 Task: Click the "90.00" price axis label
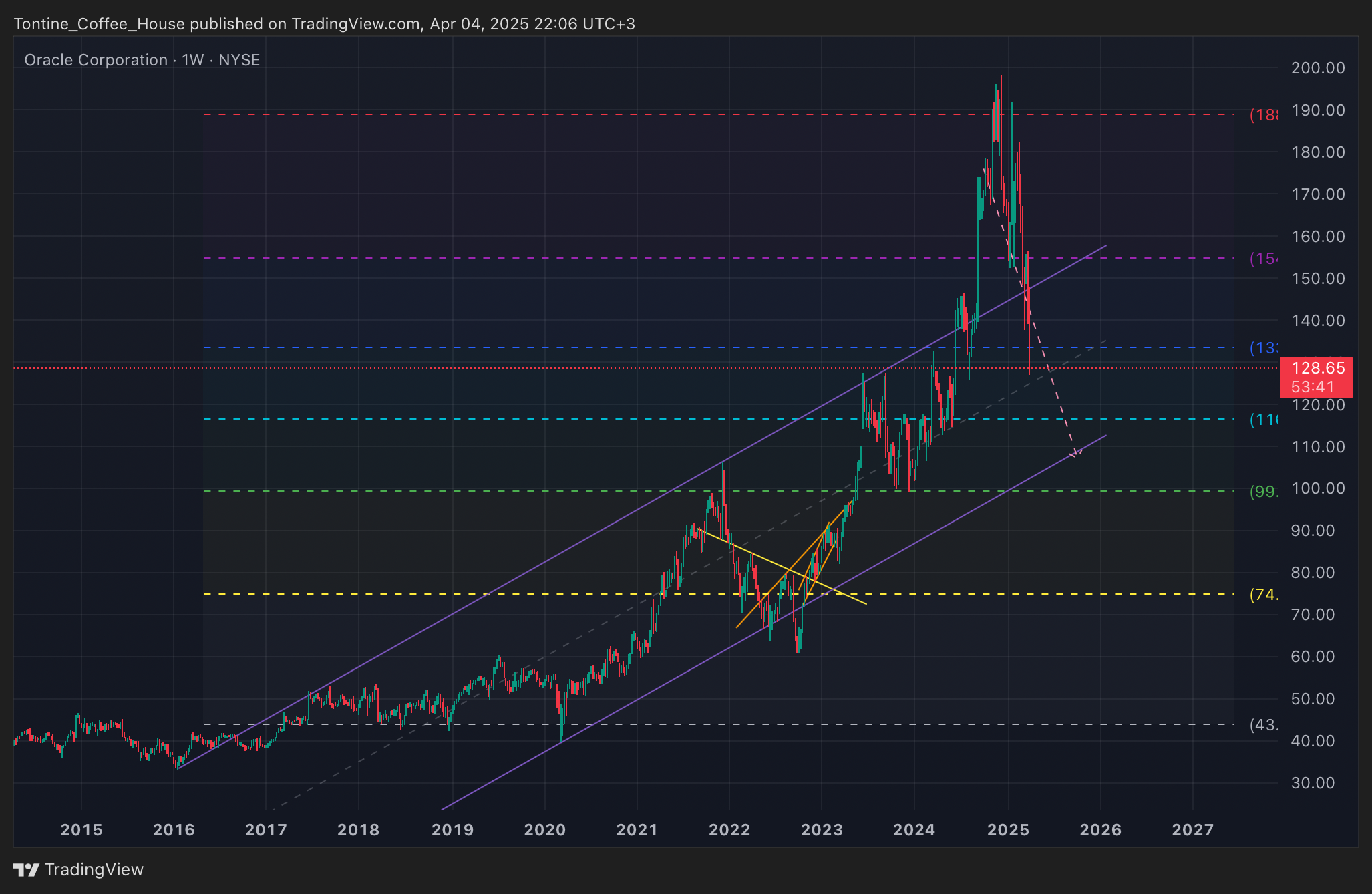tap(1313, 531)
